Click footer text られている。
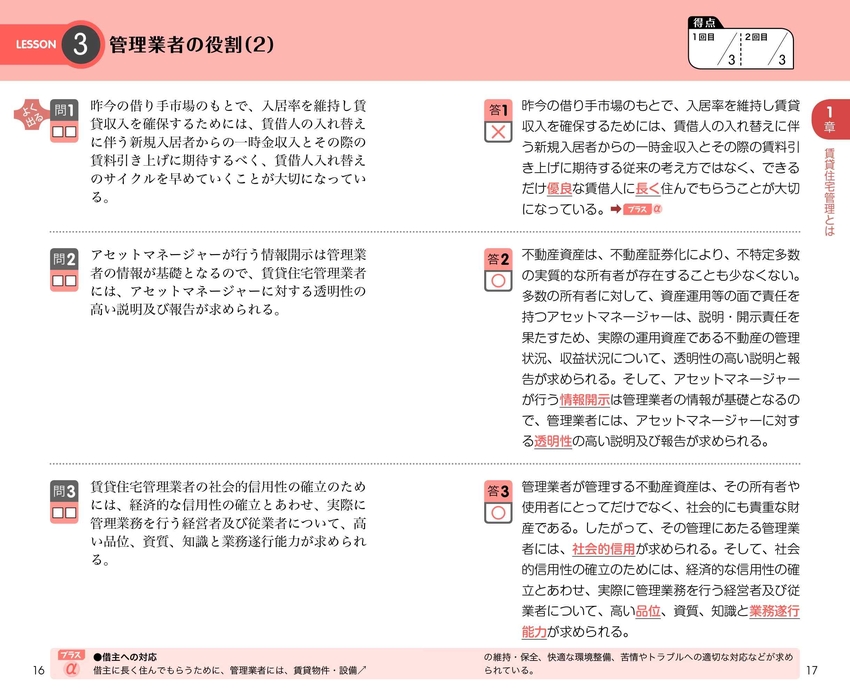The width and height of the screenshot is (850, 696). pos(509,671)
